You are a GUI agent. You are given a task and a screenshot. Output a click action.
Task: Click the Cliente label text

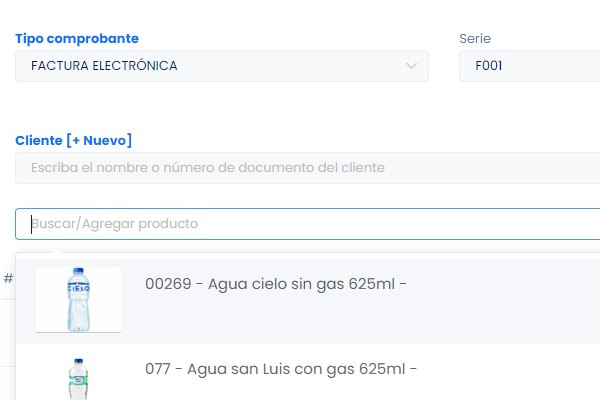tap(38, 140)
